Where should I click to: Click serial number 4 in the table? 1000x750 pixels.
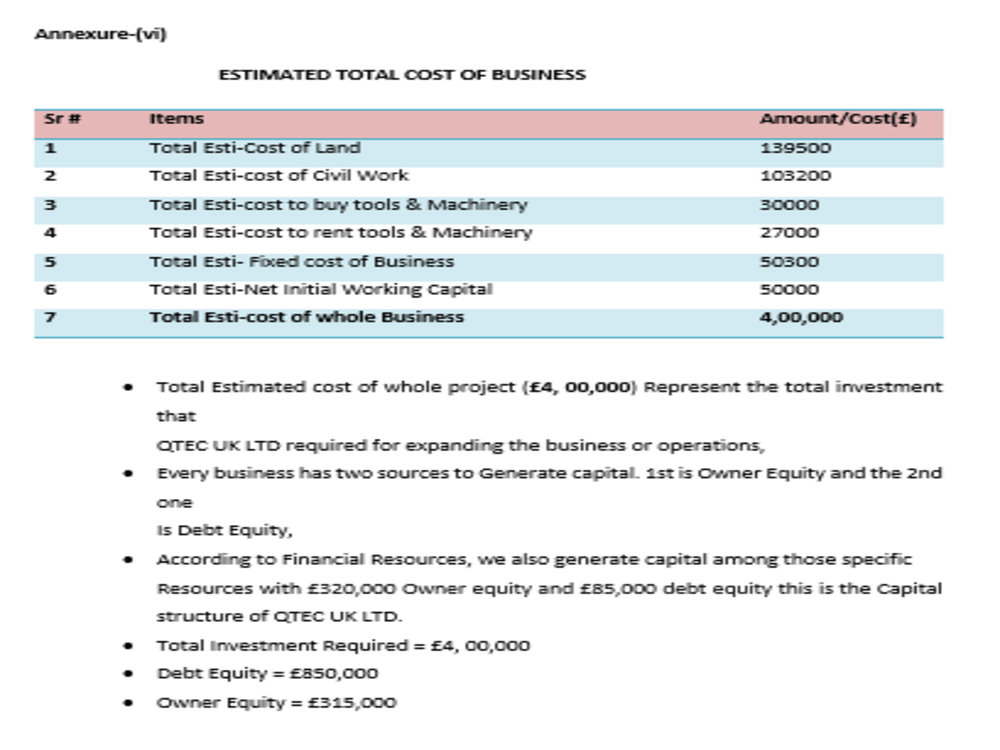click(x=50, y=232)
